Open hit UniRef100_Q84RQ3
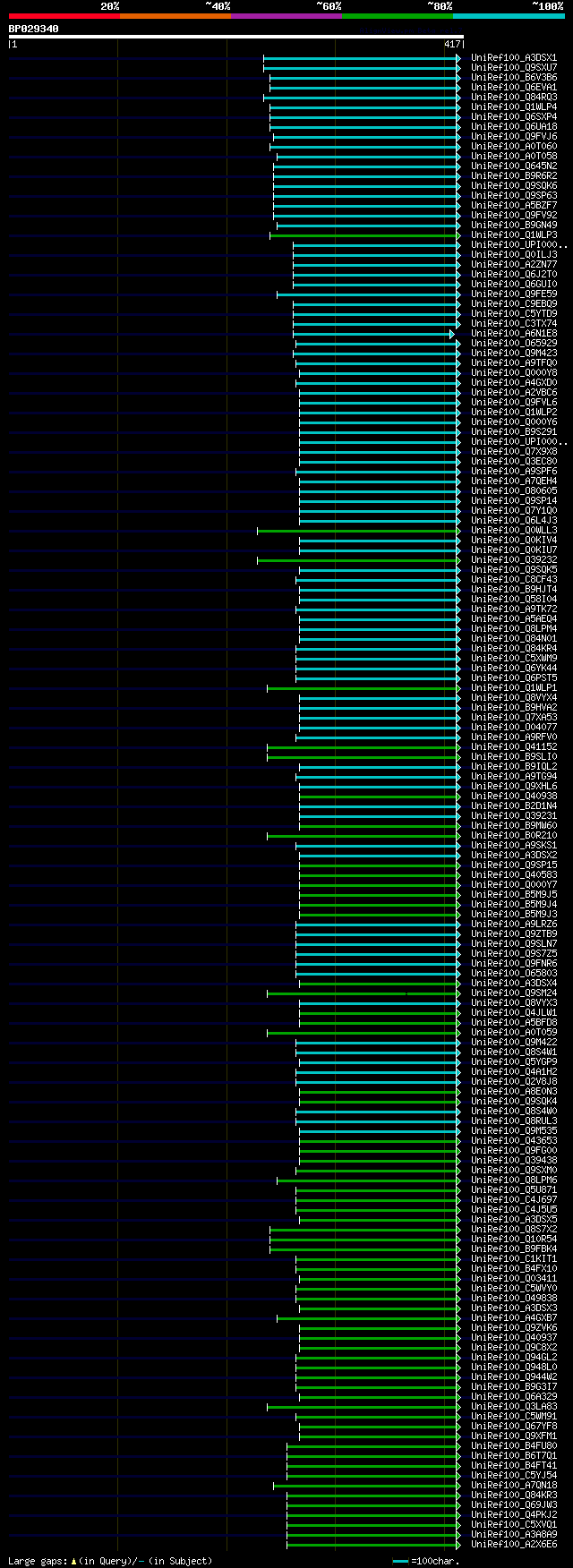This screenshot has width=573, height=1568. [x=514, y=98]
